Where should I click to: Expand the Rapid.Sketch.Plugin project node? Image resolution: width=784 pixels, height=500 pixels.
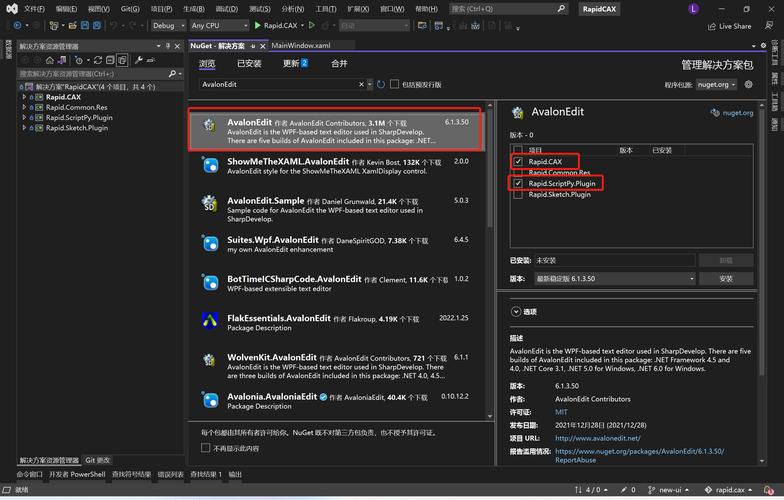[x=24, y=128]
